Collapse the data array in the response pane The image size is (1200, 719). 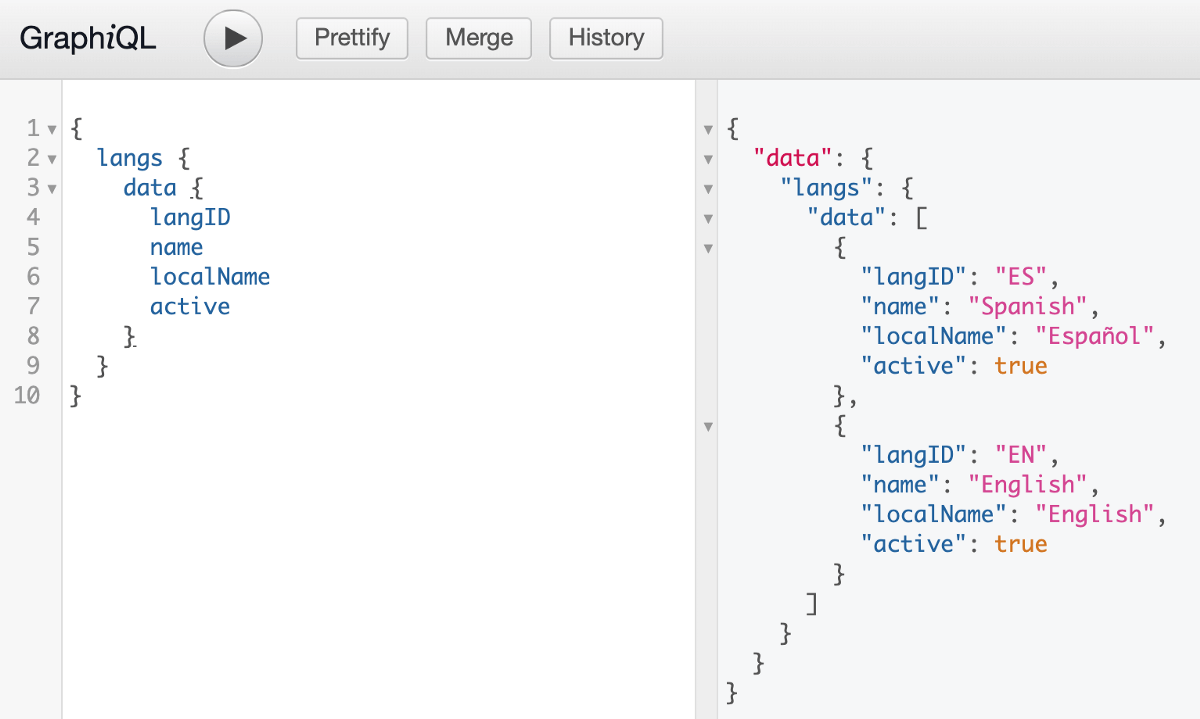point(708,218)
